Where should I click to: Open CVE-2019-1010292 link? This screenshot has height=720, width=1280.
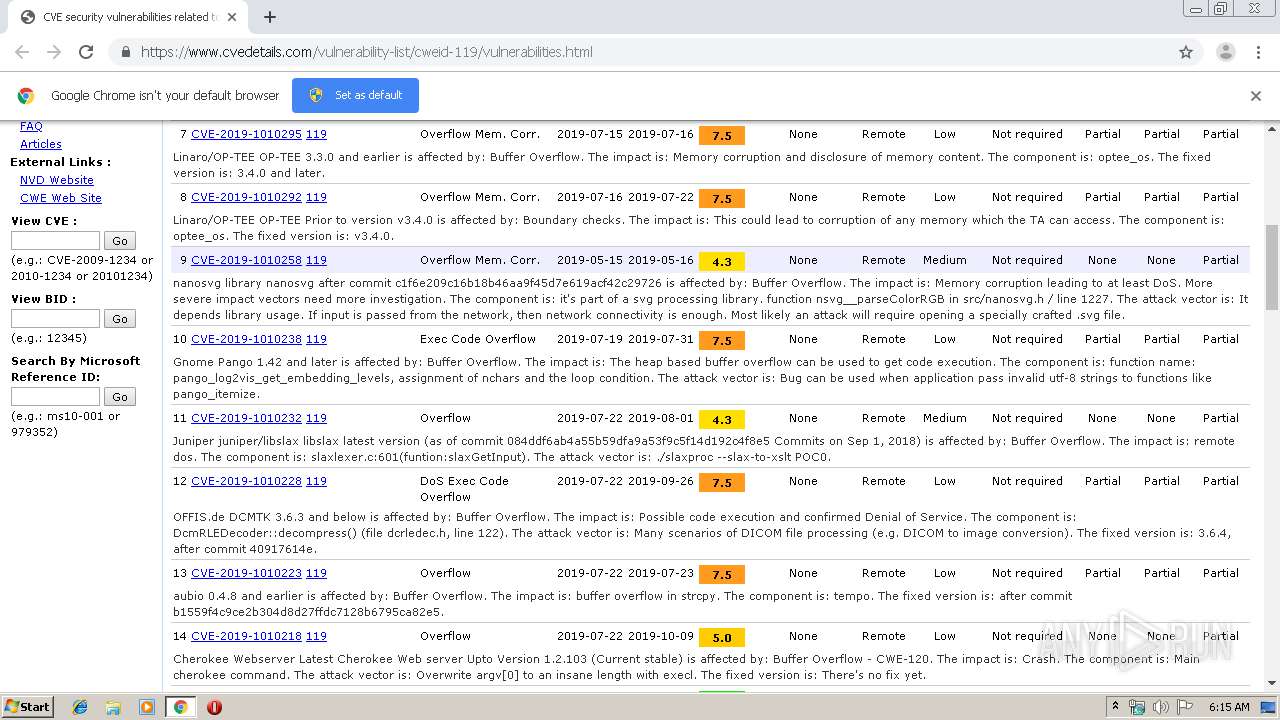(246, 197)
